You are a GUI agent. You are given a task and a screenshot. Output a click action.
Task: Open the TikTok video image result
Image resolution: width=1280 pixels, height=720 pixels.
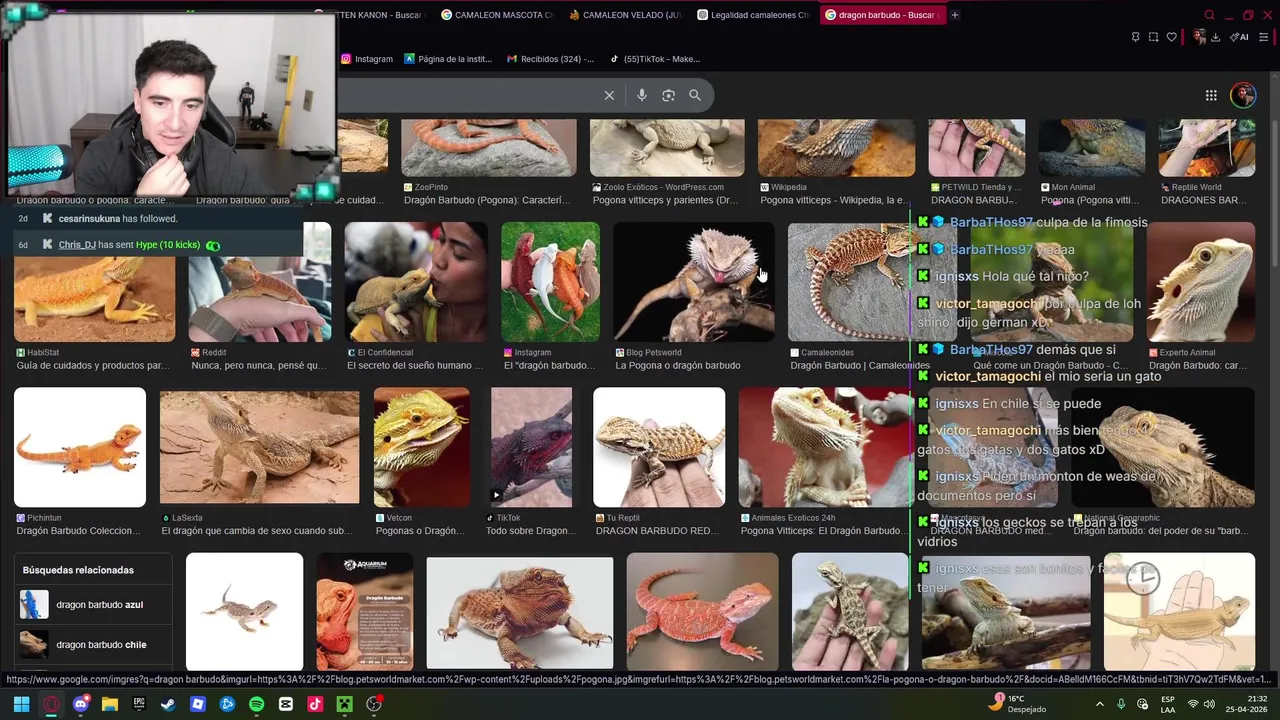[x=531, y=447]
